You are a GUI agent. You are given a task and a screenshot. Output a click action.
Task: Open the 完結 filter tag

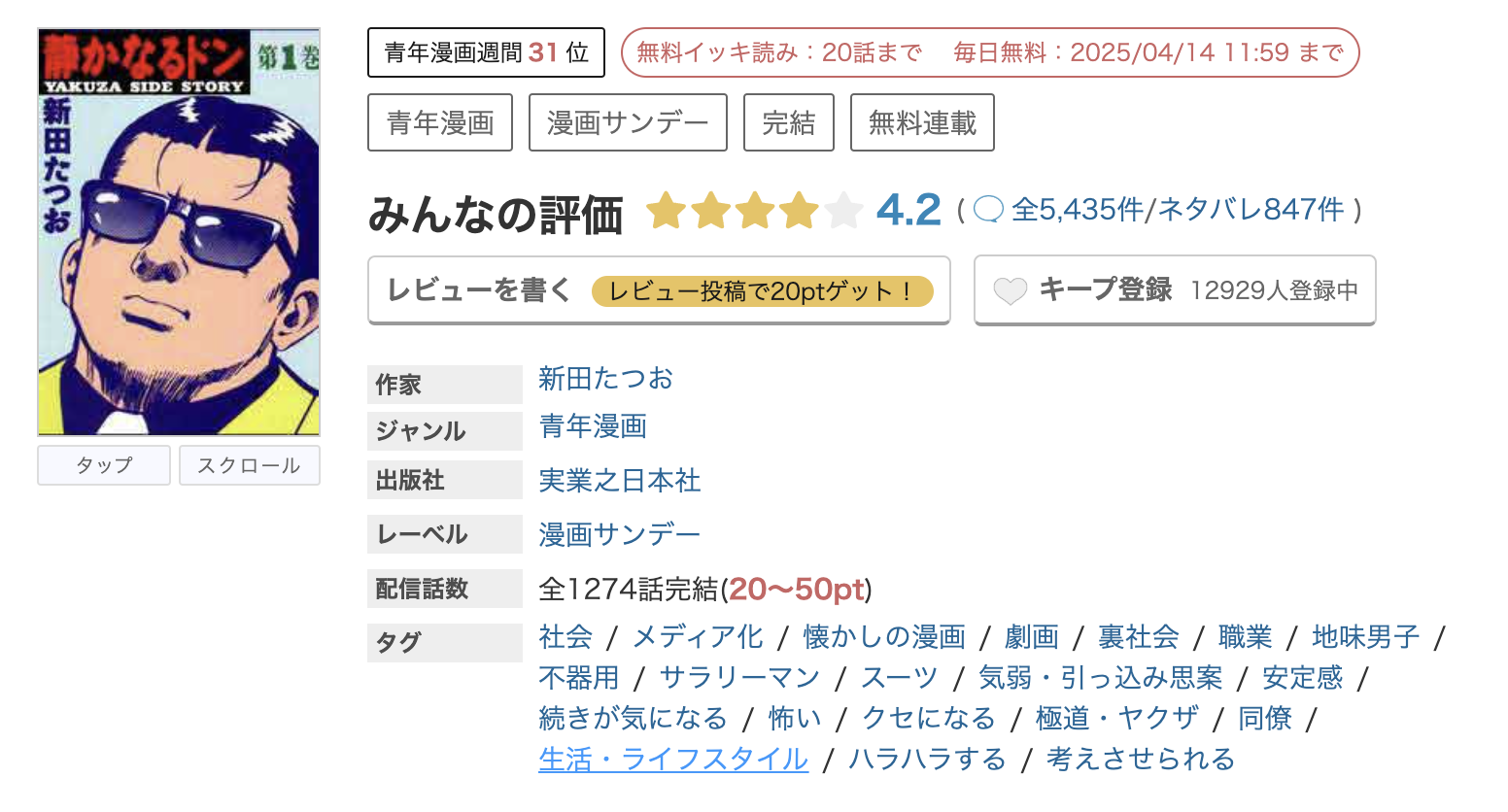pyautogui.click(x=788, y=122)
